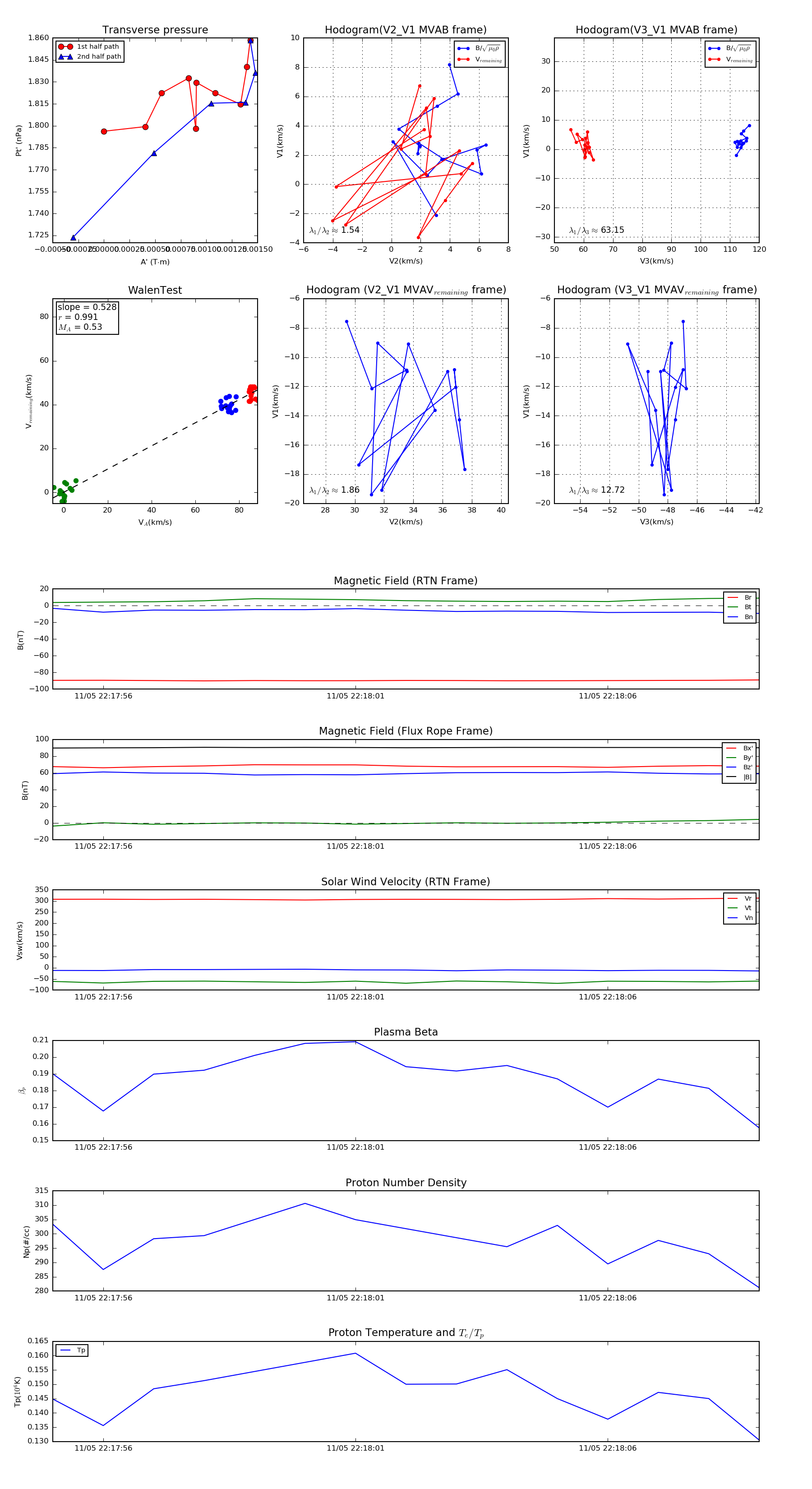Click the Tp(10^6K) y-axis label

click(17, 1392)
